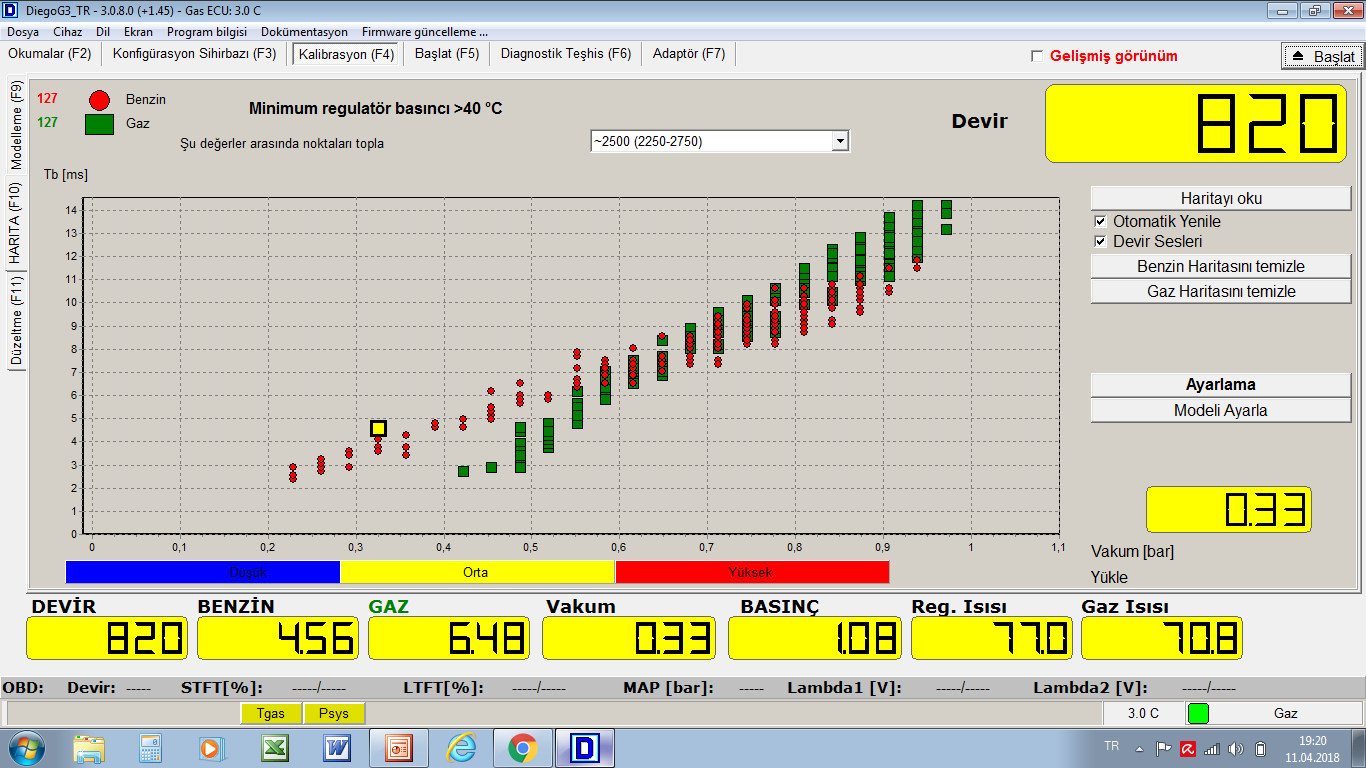Open Action Center flag tray icon
Viewport: 1366px width, 768px height.
[1163, 748]
